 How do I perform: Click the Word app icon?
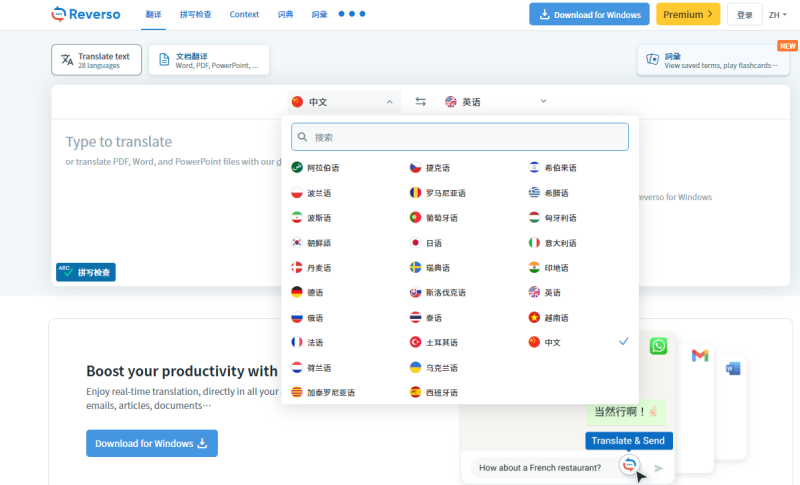click(733, 368)
